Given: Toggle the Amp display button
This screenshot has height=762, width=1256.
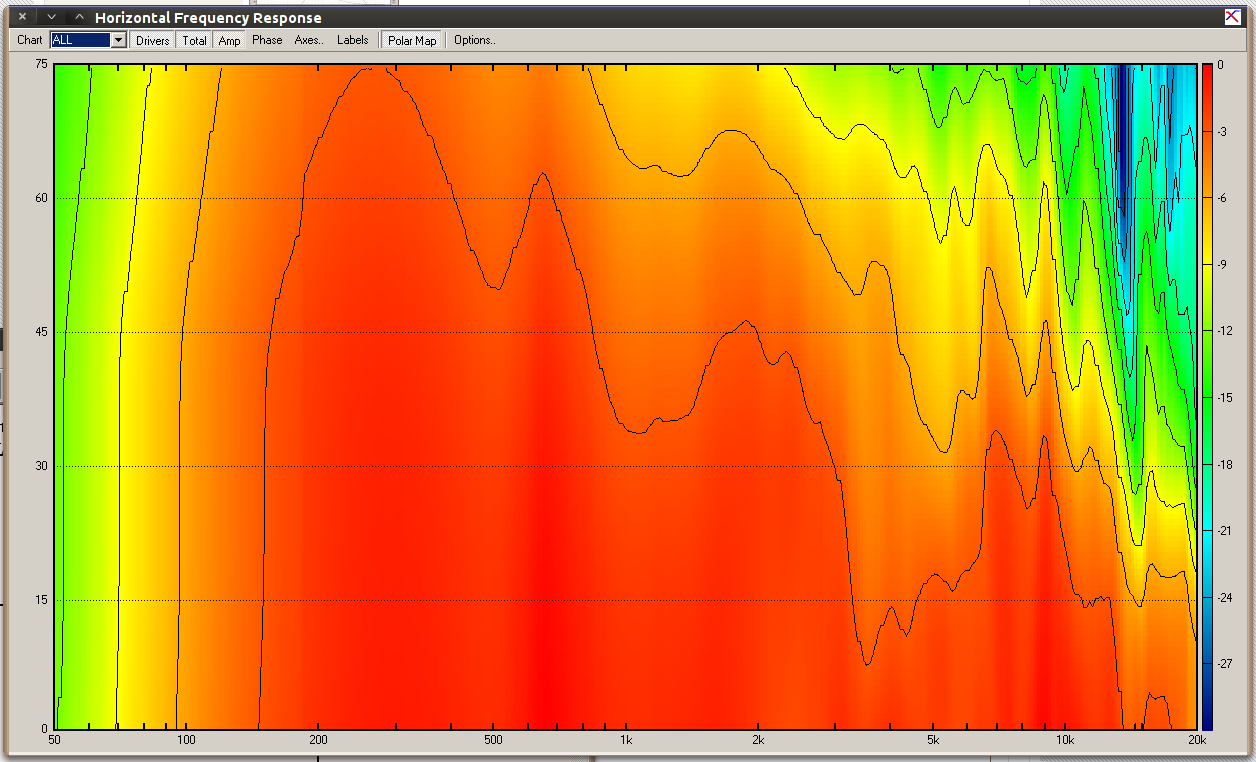Looking at the screenshot, I should tap(230, 40).
